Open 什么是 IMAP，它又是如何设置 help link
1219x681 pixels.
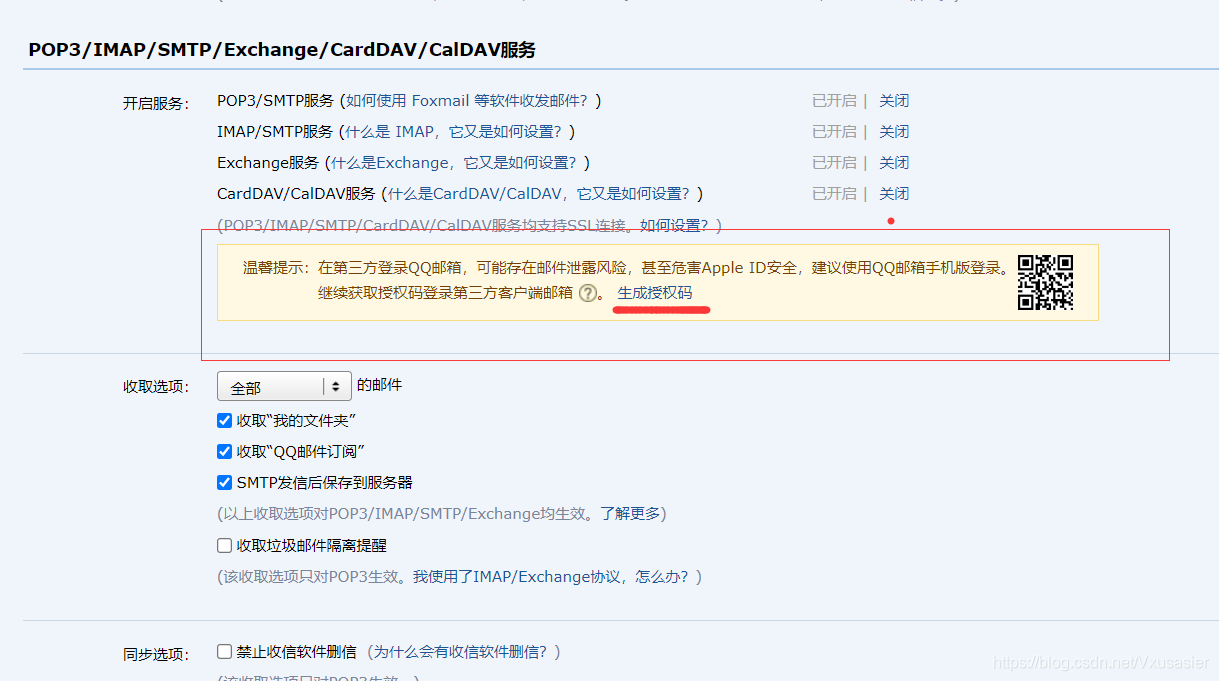click(x=455, y=132)
